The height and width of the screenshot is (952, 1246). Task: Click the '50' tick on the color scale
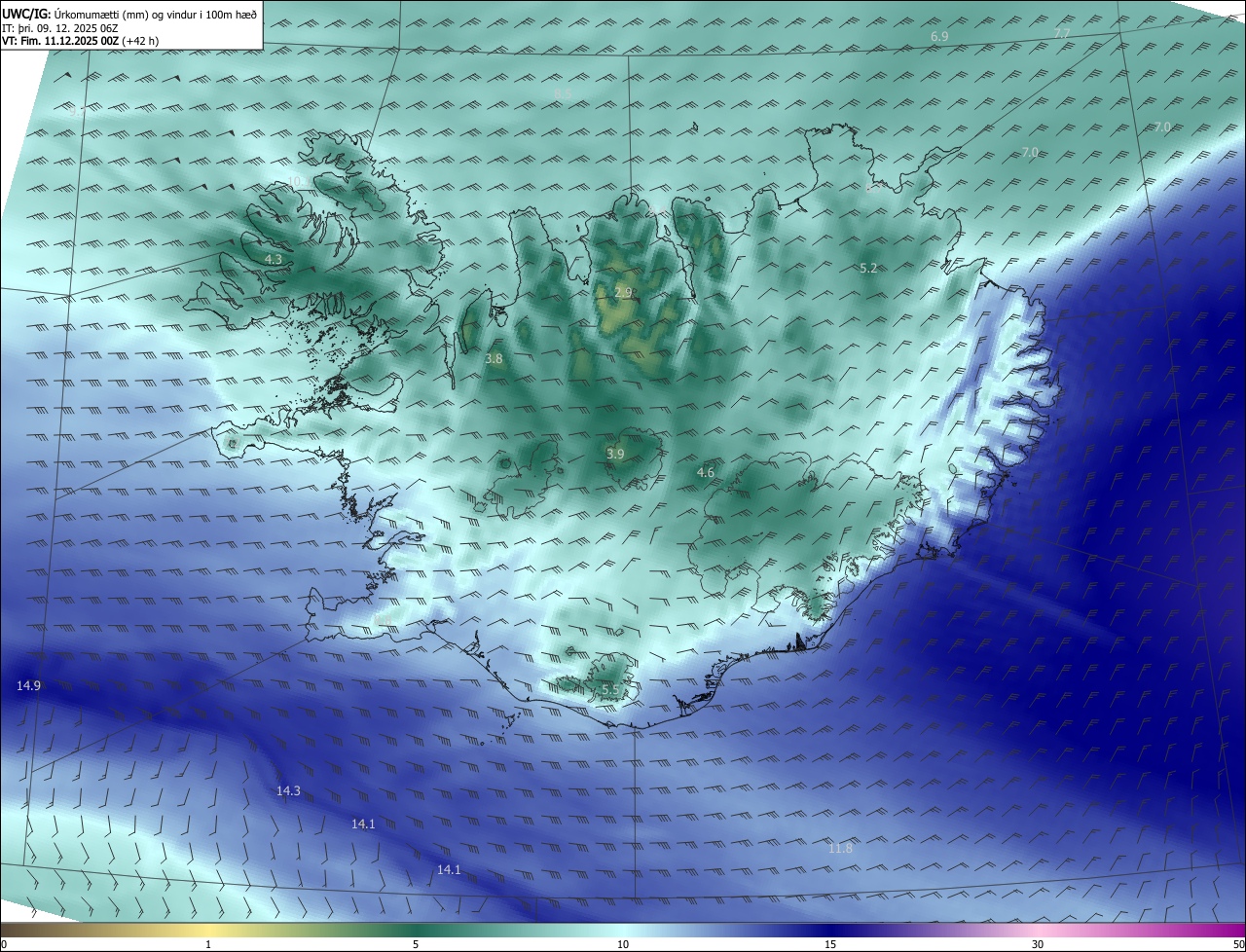coord(1238,944)
